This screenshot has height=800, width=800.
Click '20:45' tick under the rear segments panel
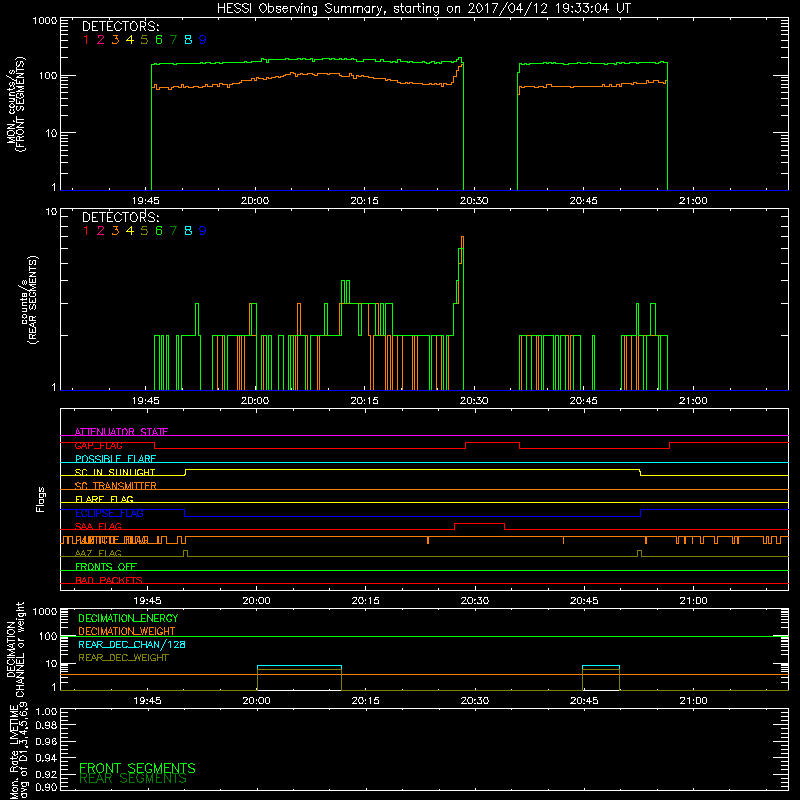point(583,401)
